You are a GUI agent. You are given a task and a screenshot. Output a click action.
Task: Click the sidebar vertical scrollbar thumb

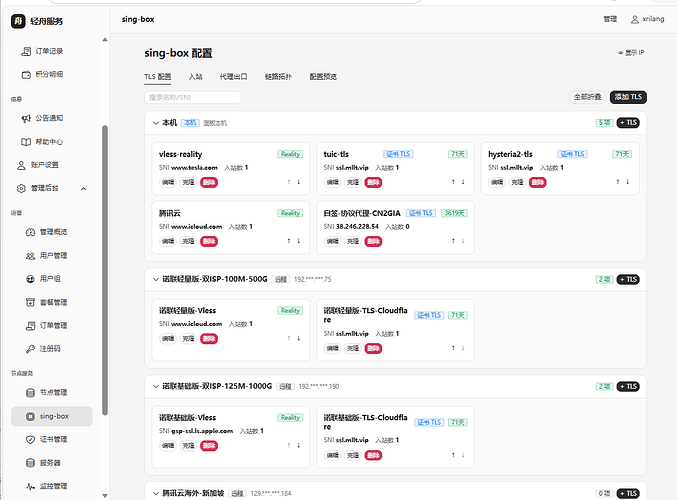(105, 270)
